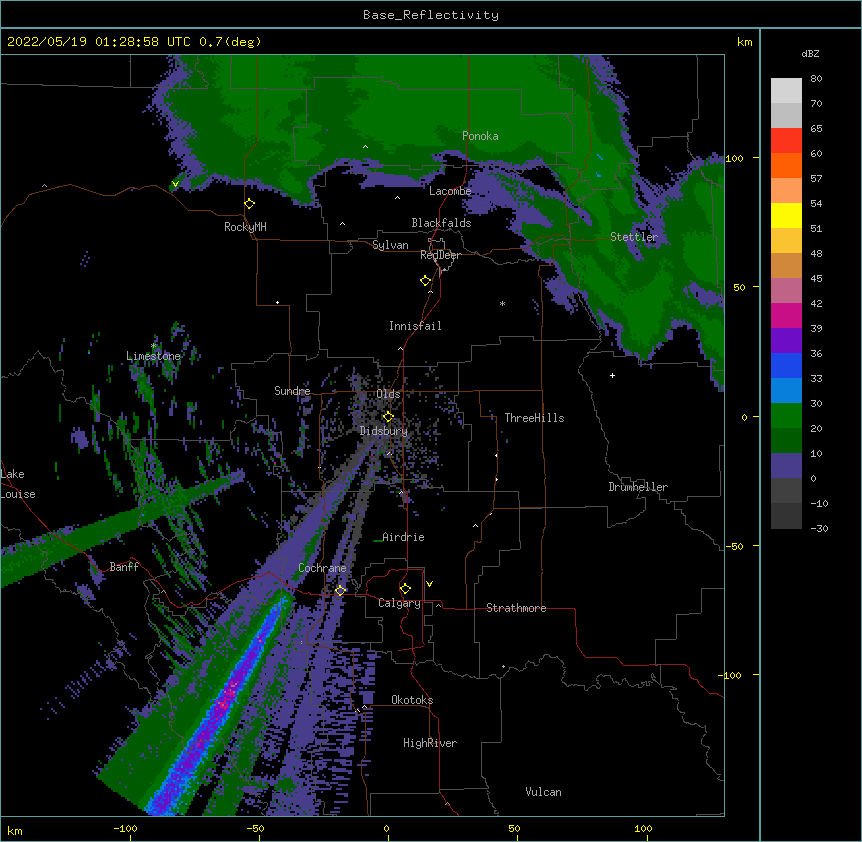Click the dBZ legend heading
This screenshot has width=862, height=842.
coord(810,53)
